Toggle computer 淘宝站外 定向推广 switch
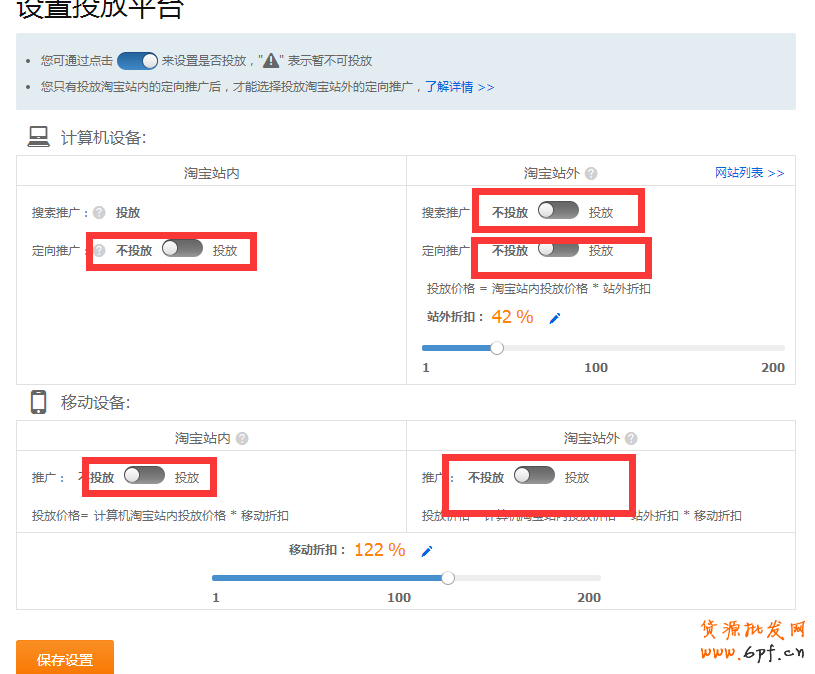Viewport: 815px width, 674px height. (558, 249)
